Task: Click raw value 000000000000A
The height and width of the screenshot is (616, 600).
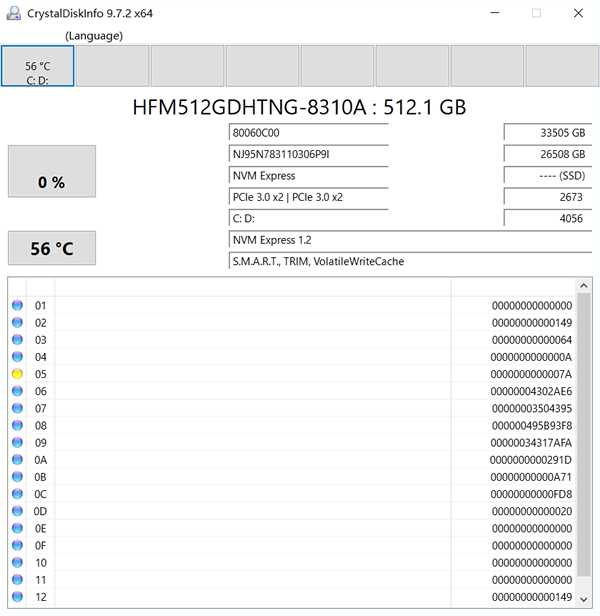Action: pyautogui.click(x=531, y=357)
